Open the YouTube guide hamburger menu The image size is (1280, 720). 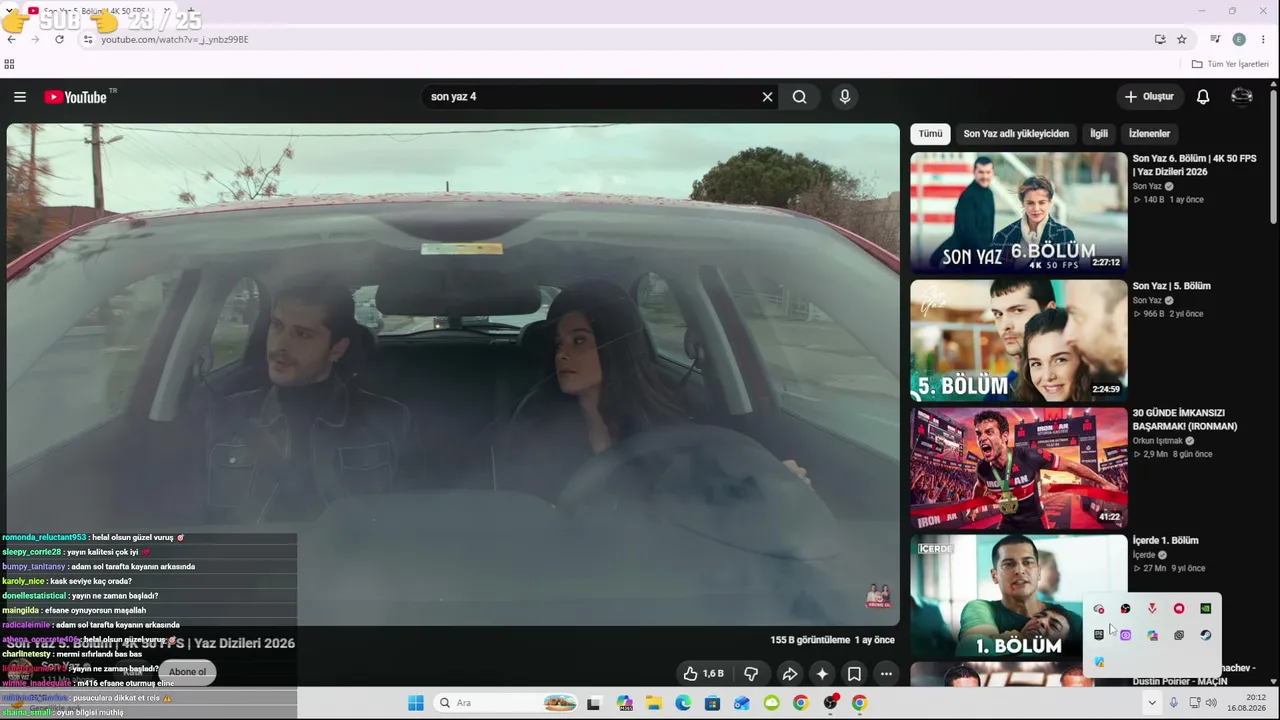tap(20, 97)
